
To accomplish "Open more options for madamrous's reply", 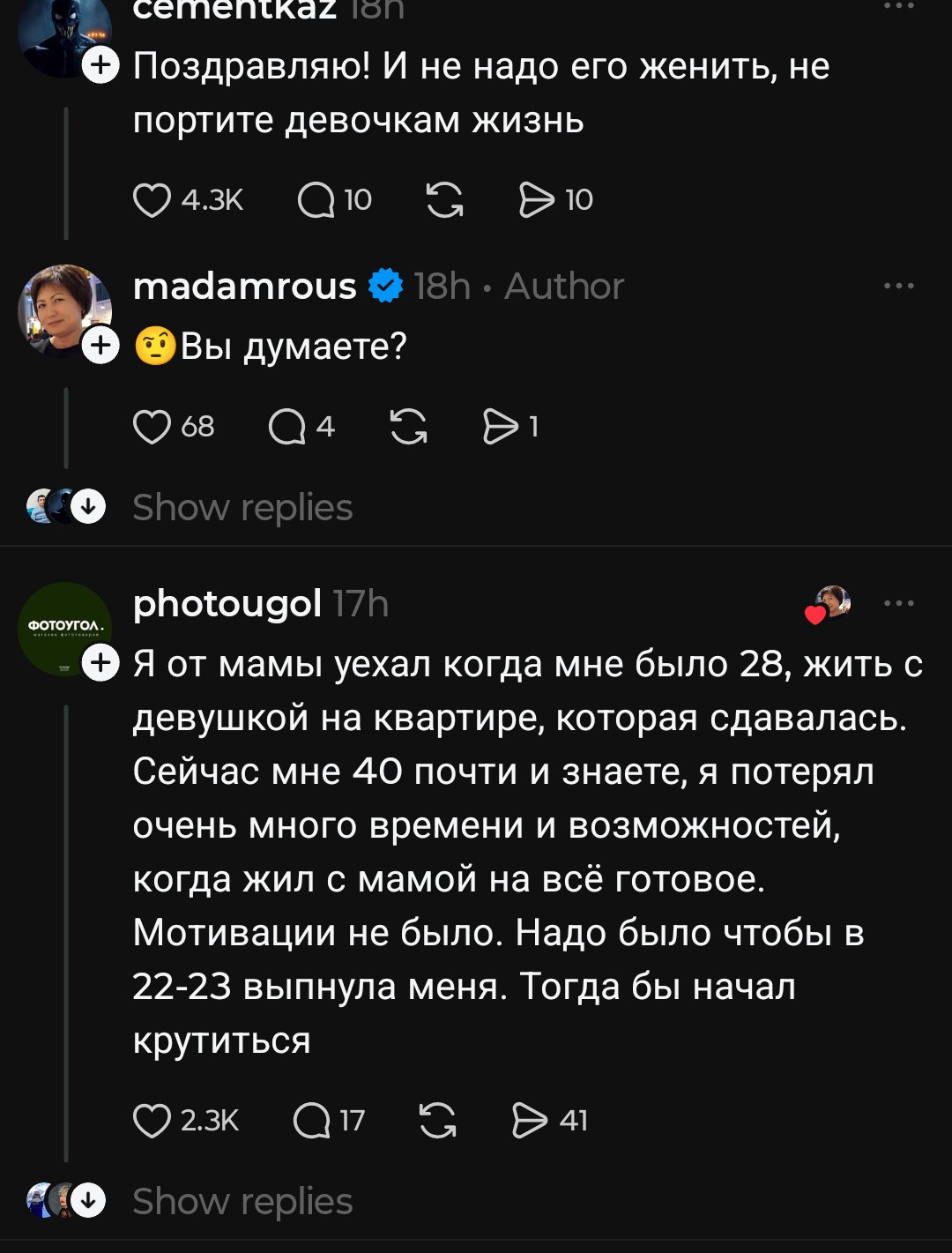I will coord(898,286).
